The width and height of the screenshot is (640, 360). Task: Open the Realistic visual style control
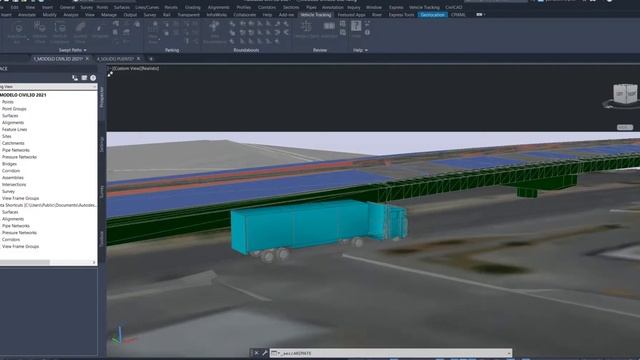pos(150,69)
